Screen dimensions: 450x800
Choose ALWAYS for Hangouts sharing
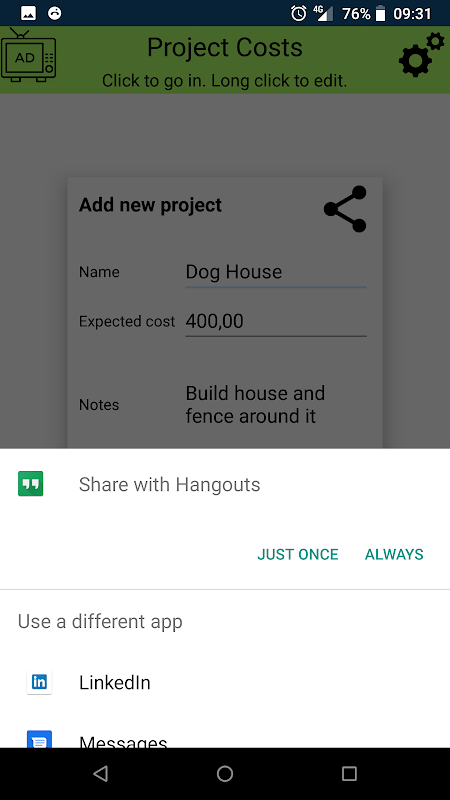pos(394,555)
